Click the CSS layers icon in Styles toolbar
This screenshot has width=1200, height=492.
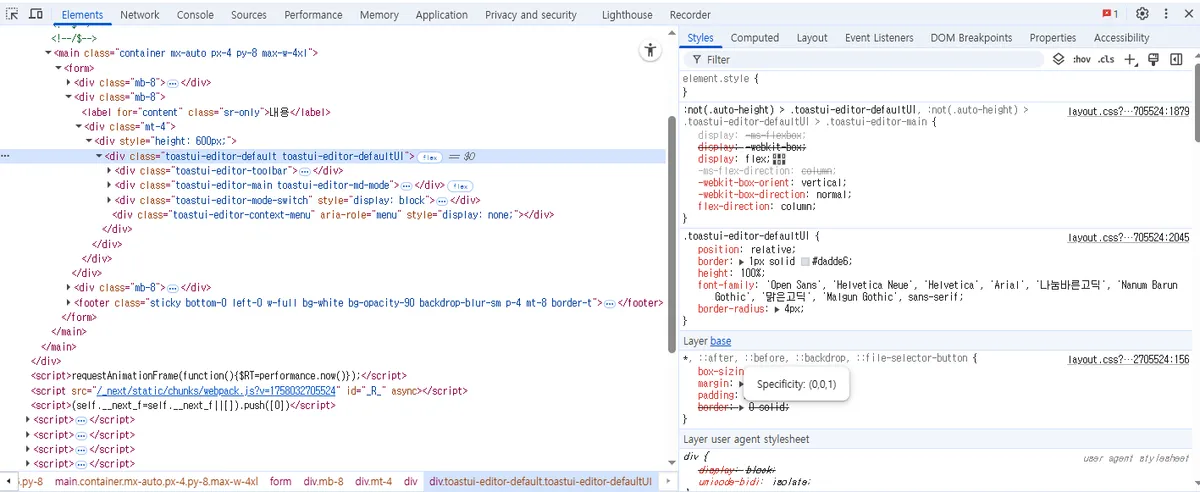[1058, 60]
